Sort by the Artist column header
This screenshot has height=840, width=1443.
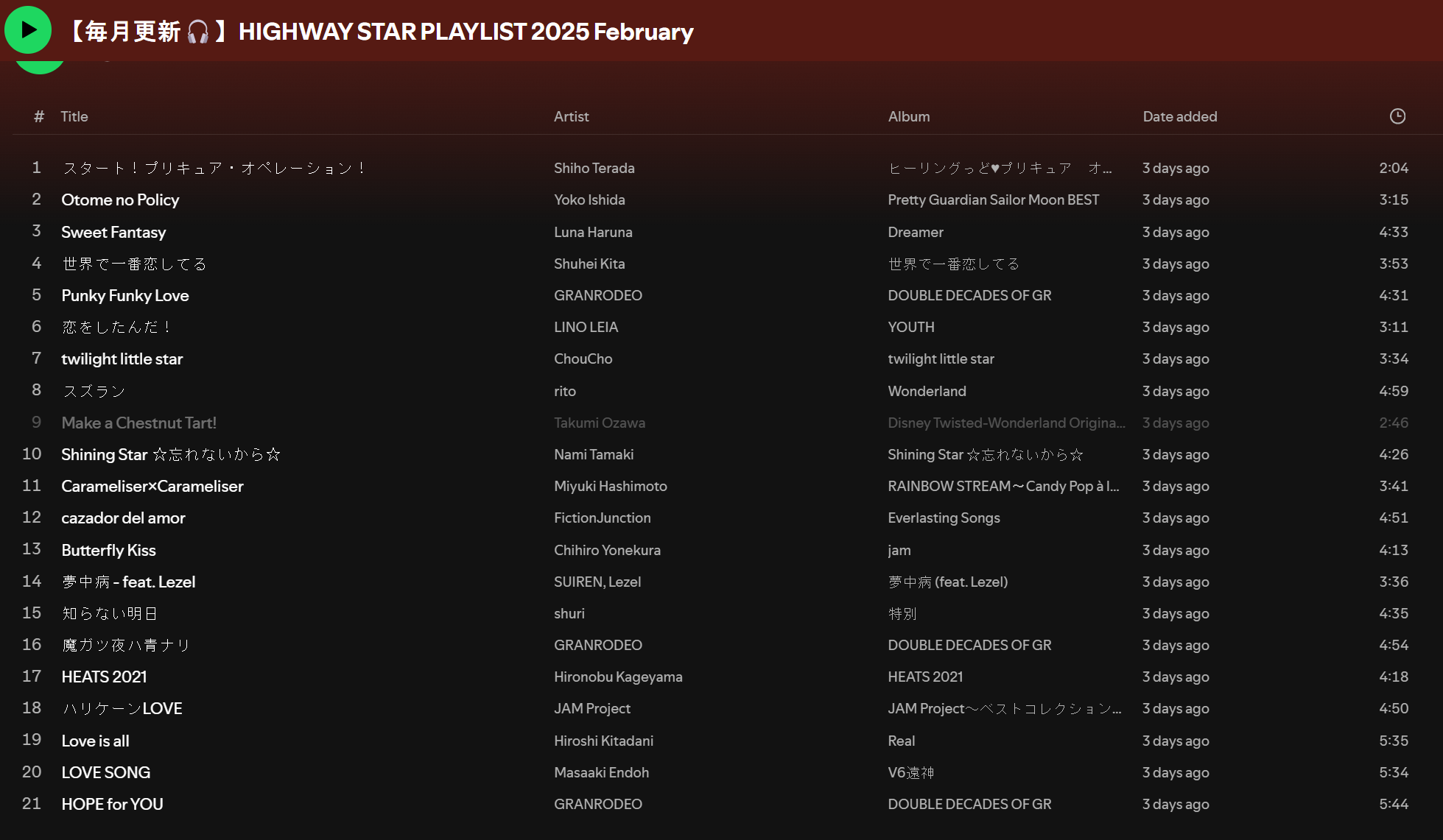point(571,116)
